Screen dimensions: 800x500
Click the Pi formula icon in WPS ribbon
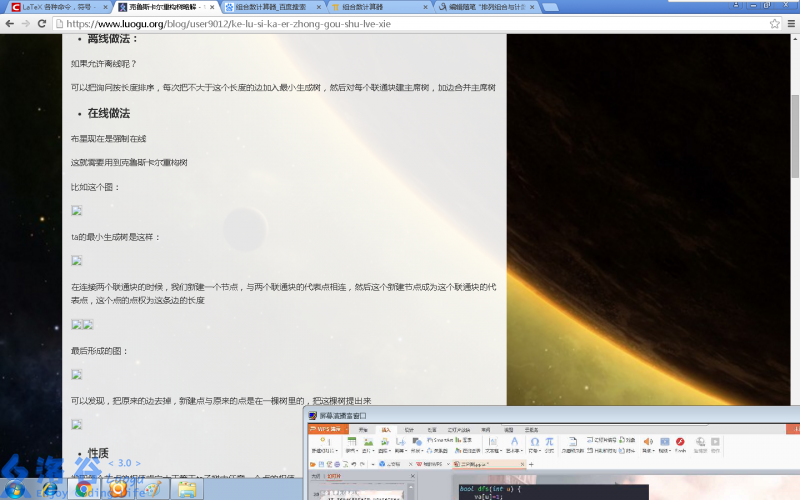(x=549, y=442)
